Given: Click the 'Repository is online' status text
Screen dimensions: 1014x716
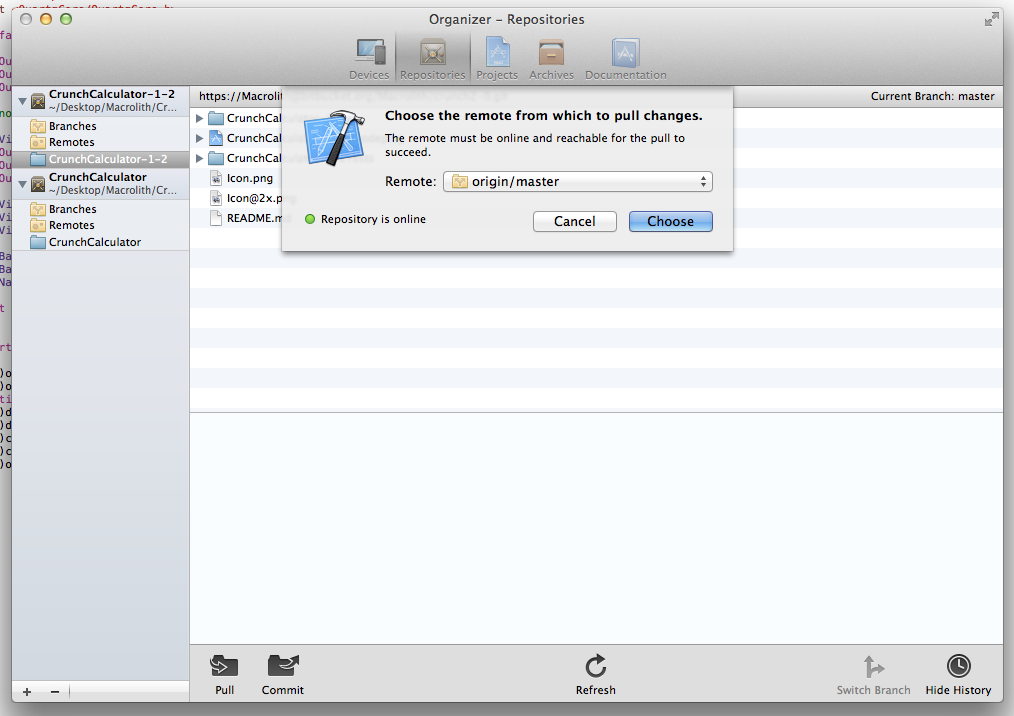Looking at the screenshot, I should click(373, 219).
